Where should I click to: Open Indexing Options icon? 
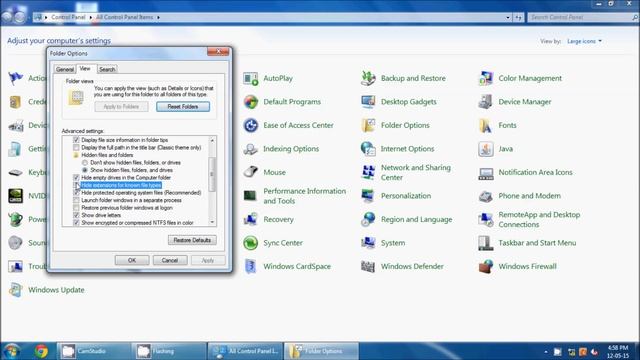tap(251, 149)
